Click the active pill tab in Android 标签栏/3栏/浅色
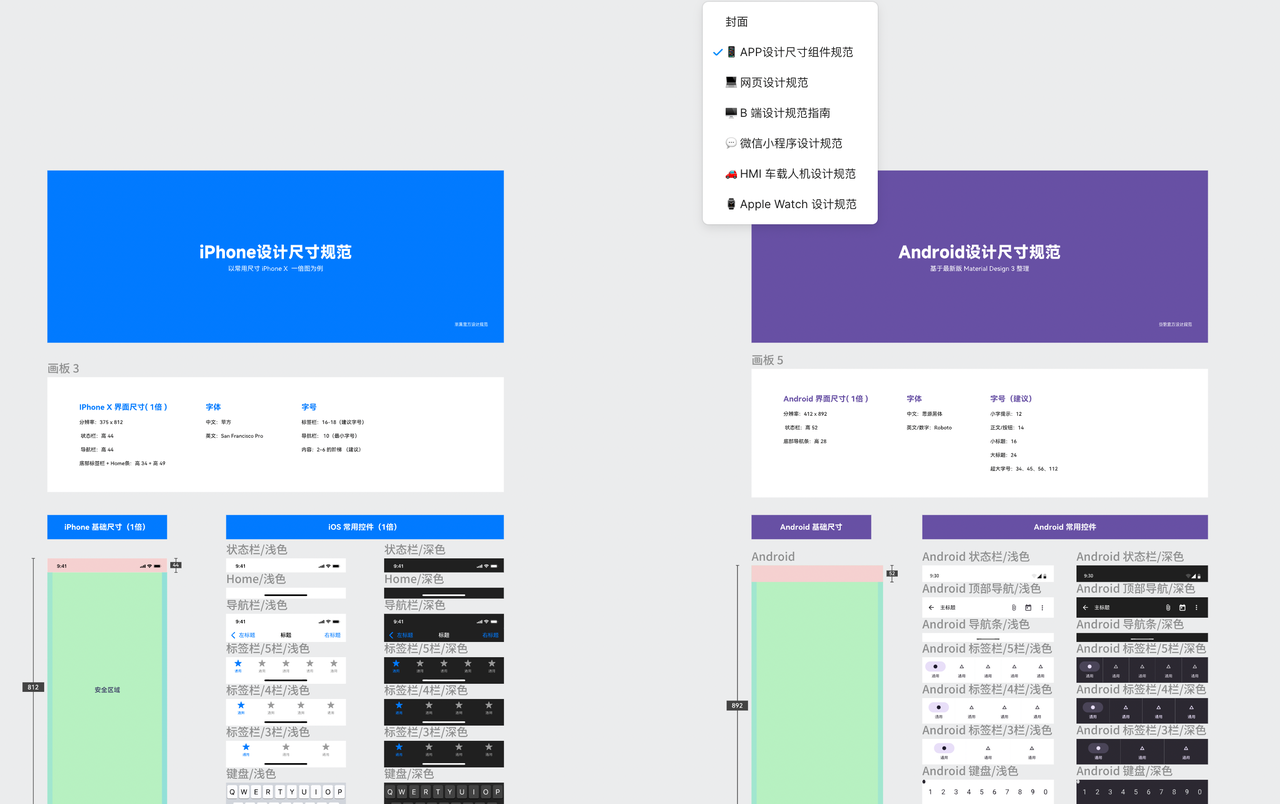The width and height of the screenshot is (1280, 804). pos(944,748)
